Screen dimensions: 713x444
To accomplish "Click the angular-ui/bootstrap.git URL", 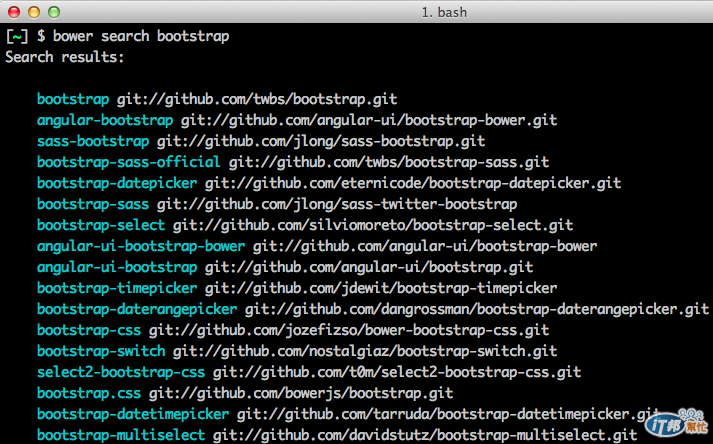I will [369, 267].
